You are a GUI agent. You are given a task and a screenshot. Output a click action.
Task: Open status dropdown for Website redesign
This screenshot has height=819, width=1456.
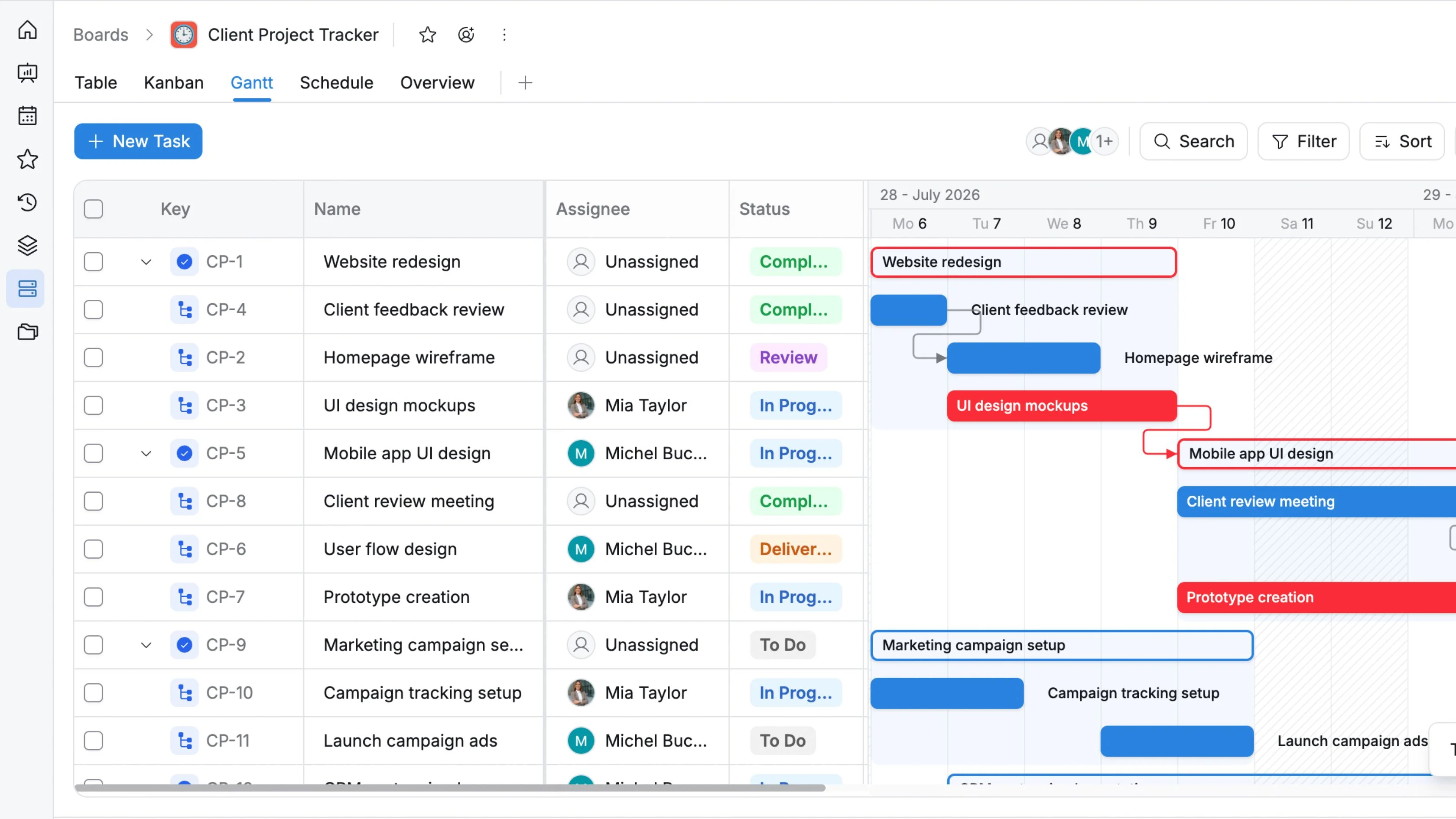tap(795, 262)
